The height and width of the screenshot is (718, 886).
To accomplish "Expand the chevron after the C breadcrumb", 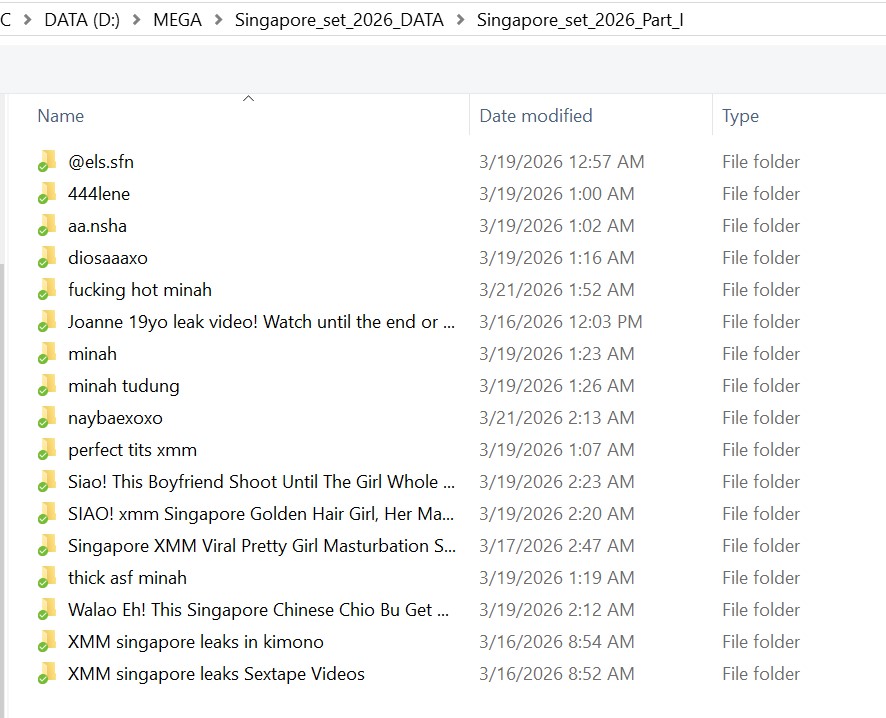I will (x=27, y=20).
